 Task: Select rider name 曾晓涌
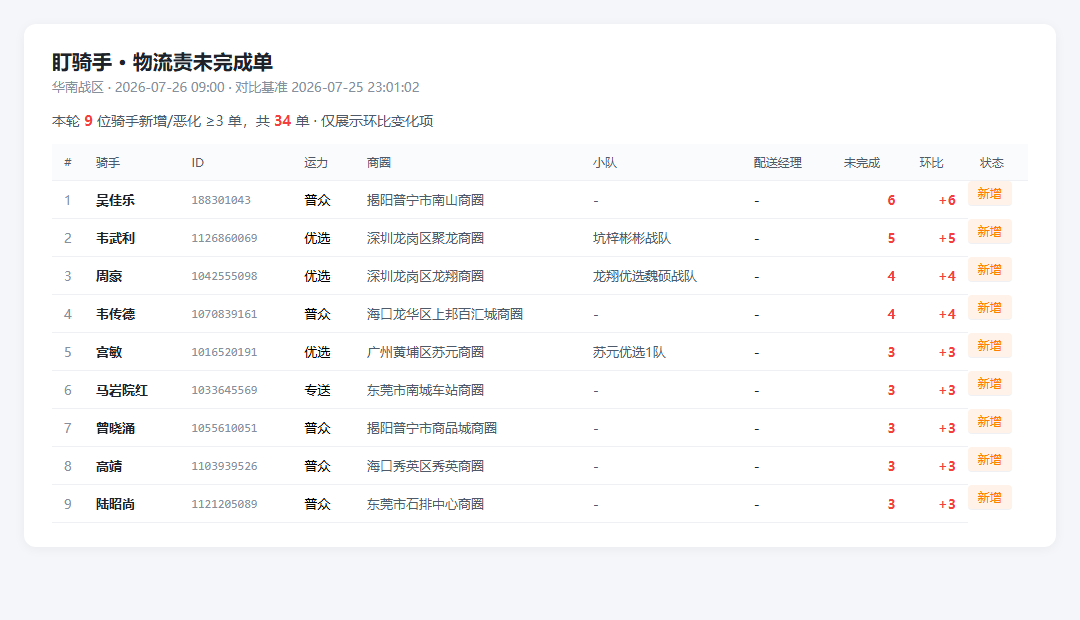[x=115, y=428]
